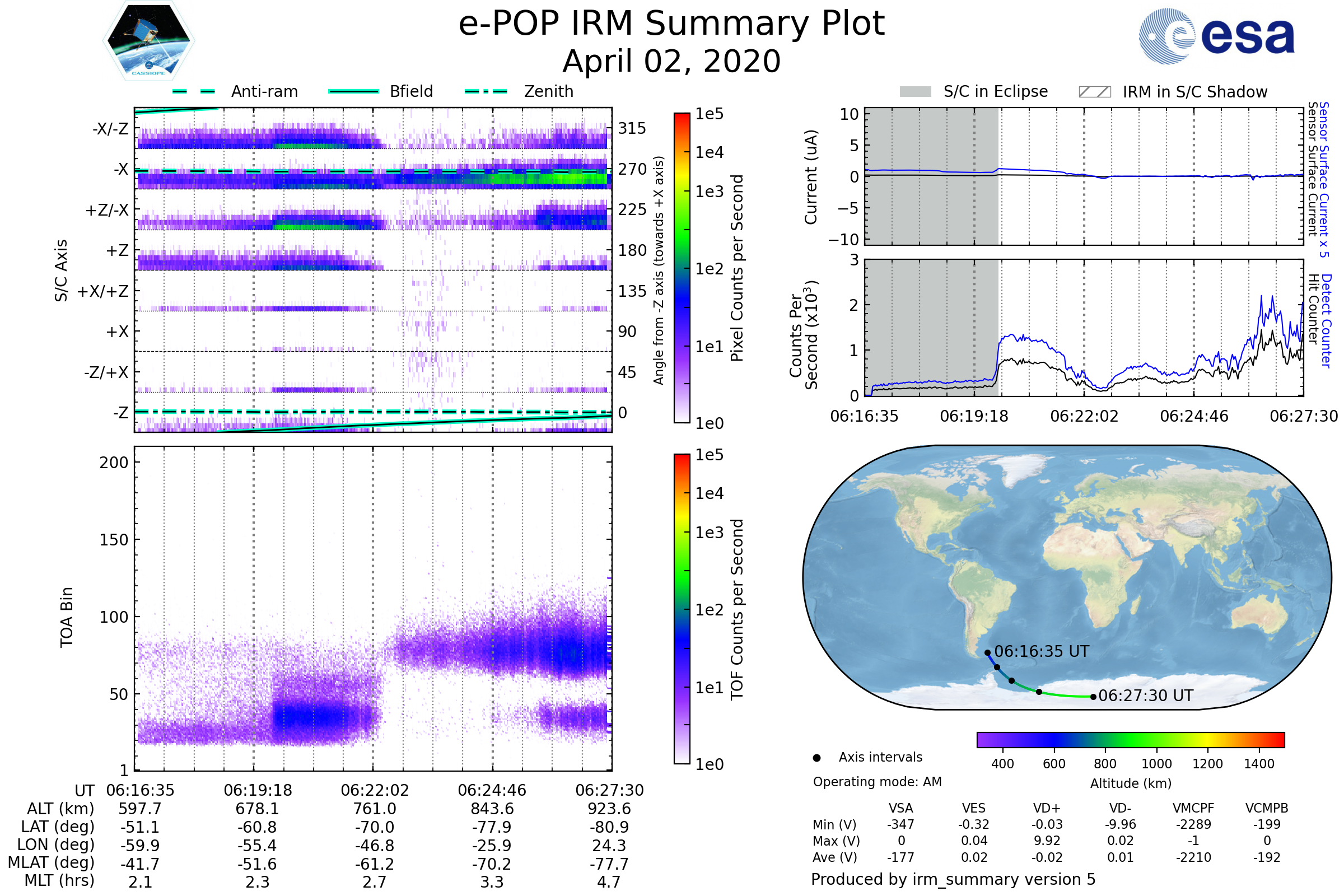Click the IRM in S/C Shadow hatched swatch

pos(1094,92)
